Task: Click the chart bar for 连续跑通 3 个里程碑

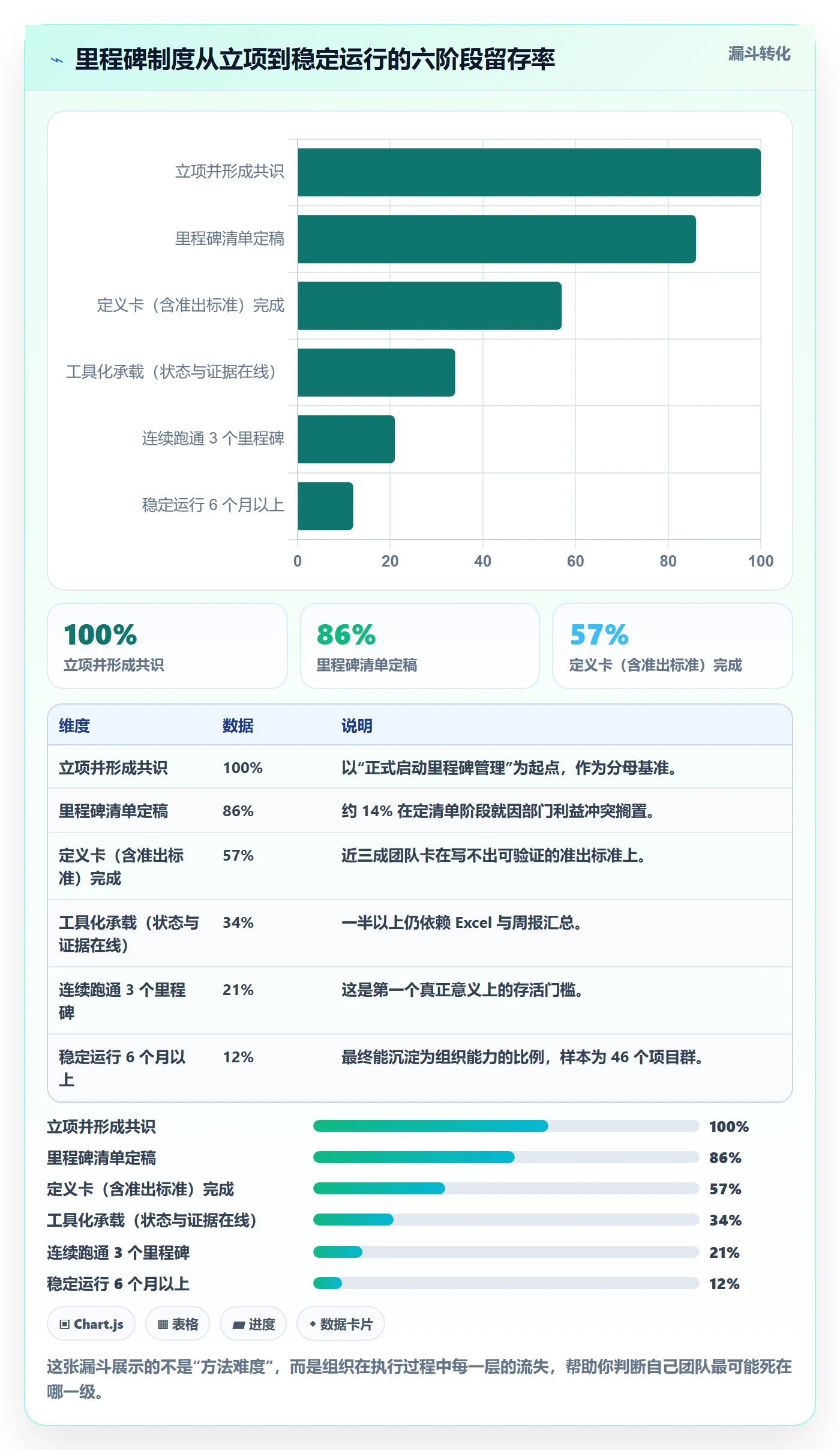Action: 346,439
